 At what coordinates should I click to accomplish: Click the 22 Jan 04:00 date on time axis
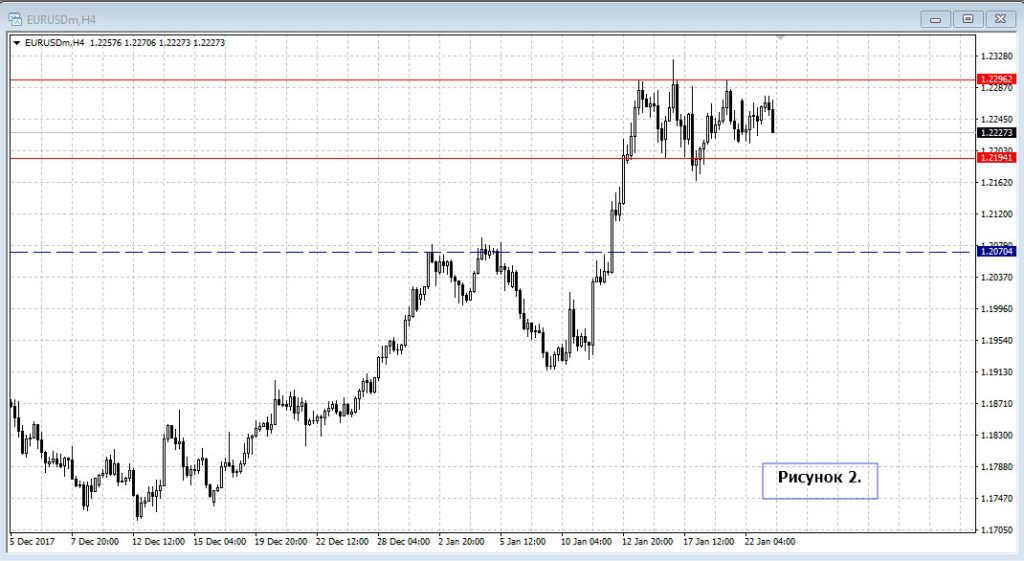pos(770,541)
